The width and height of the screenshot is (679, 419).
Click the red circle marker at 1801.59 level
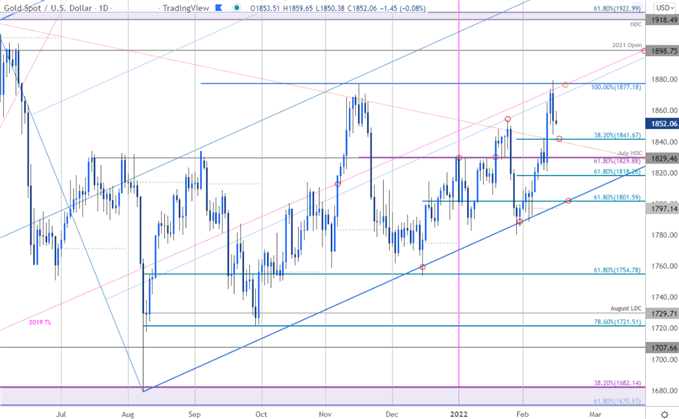568,201
